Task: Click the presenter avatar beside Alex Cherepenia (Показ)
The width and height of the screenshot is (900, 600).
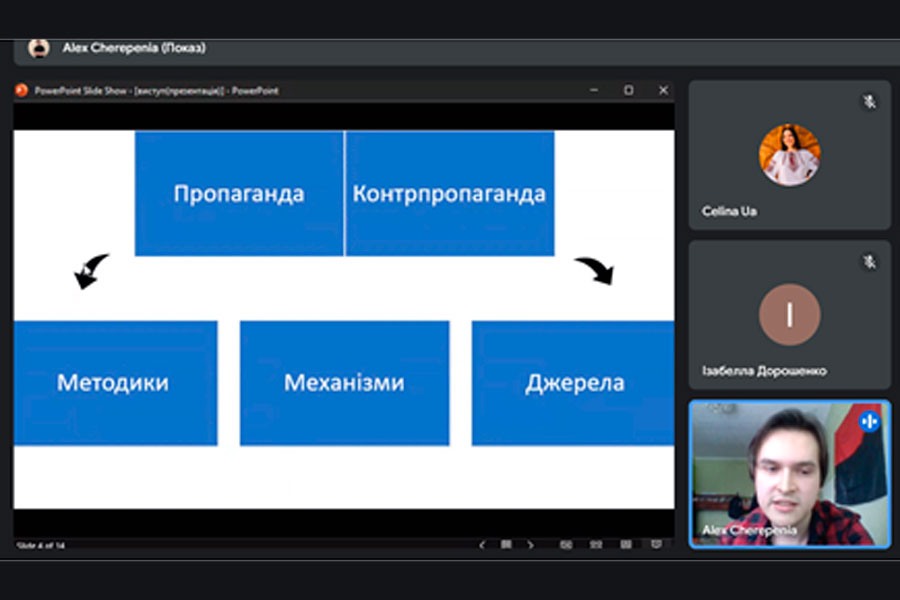Action: (39, 48)
